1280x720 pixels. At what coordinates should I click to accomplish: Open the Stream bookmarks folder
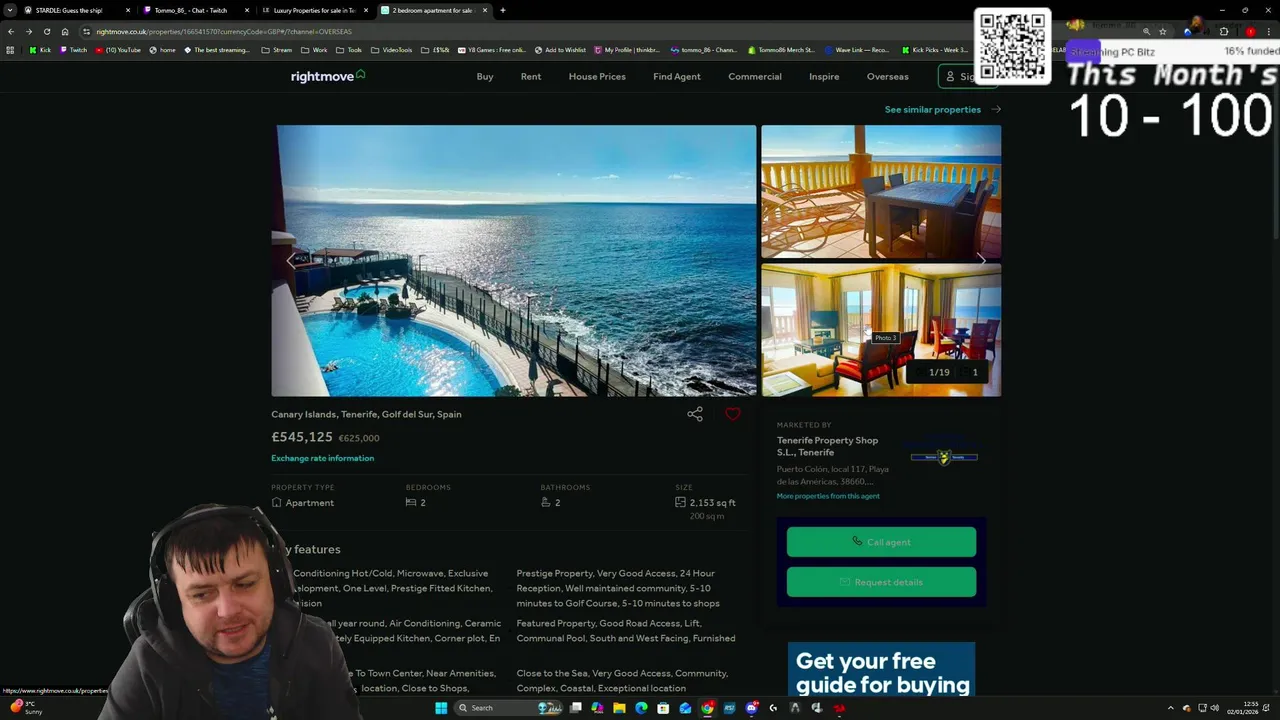click(277, 50)
